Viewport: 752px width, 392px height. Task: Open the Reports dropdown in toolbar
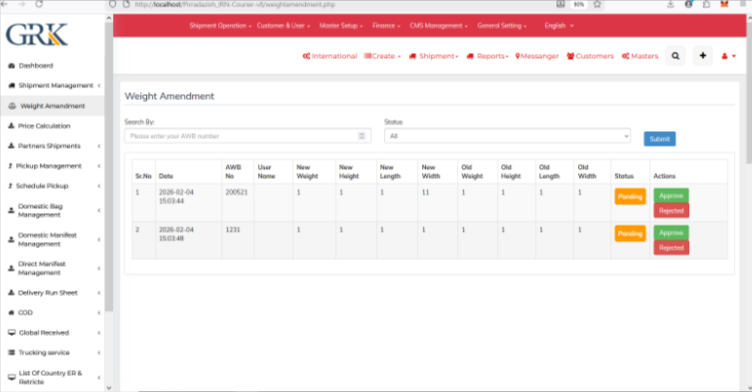click(487, 56)
